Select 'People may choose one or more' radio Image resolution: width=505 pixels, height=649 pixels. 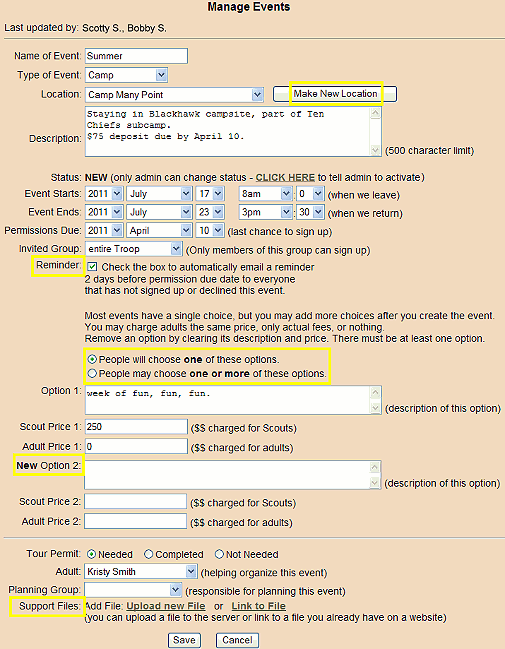click(x=92, y=373)
